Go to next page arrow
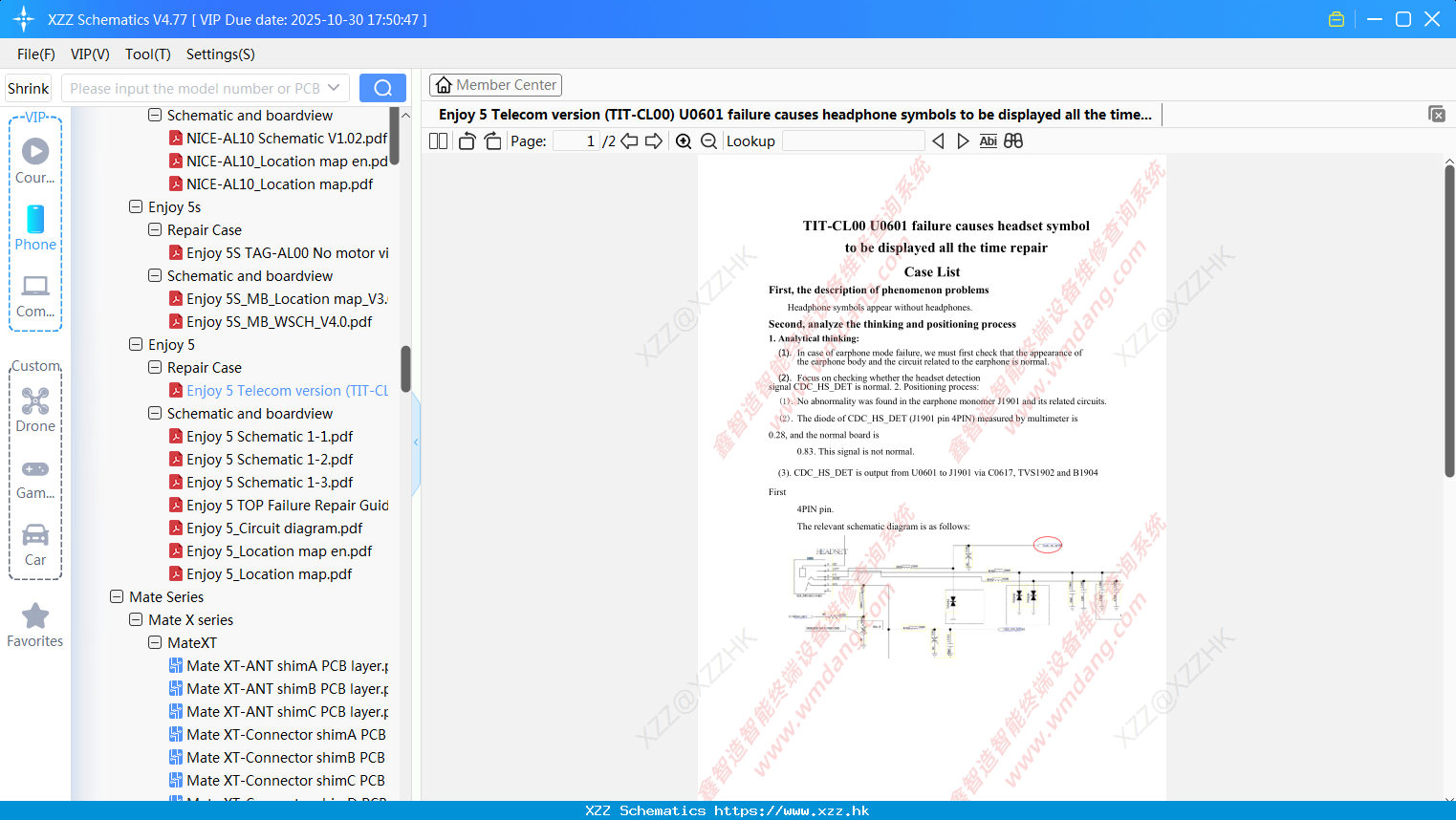This screenshot has width=1456, height=820. pos(654,140)
